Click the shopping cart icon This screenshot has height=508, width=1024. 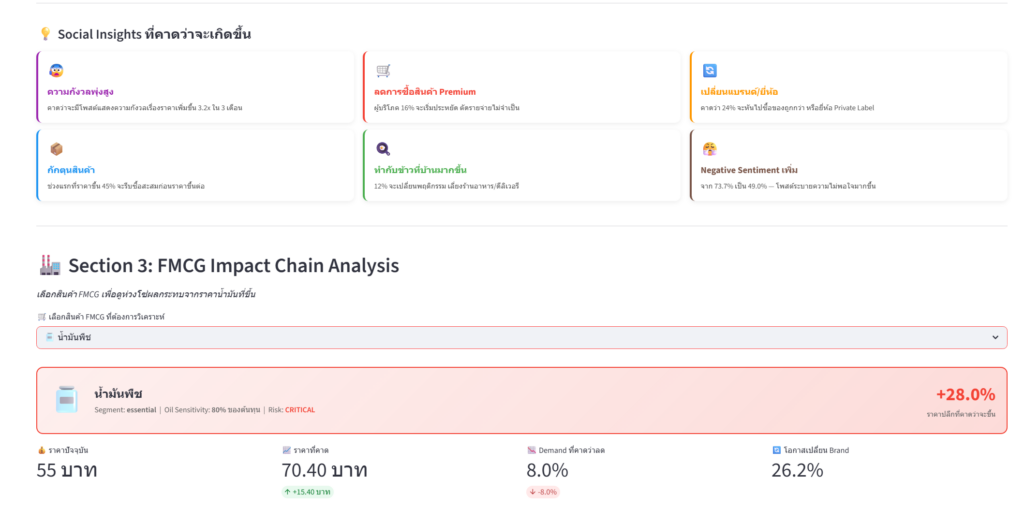[x=383, y=70]
